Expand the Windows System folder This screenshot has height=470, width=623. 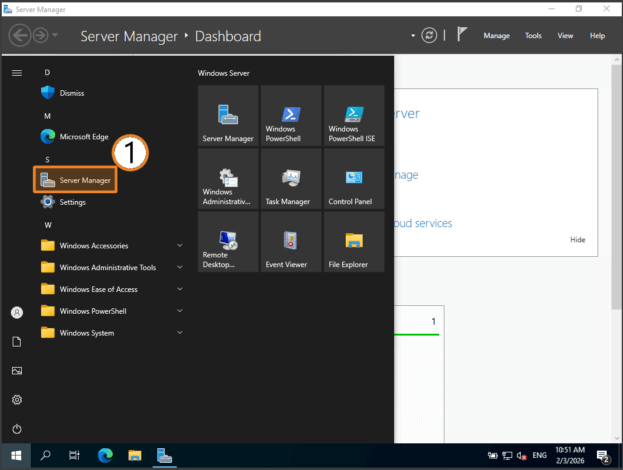coord(111,333)
